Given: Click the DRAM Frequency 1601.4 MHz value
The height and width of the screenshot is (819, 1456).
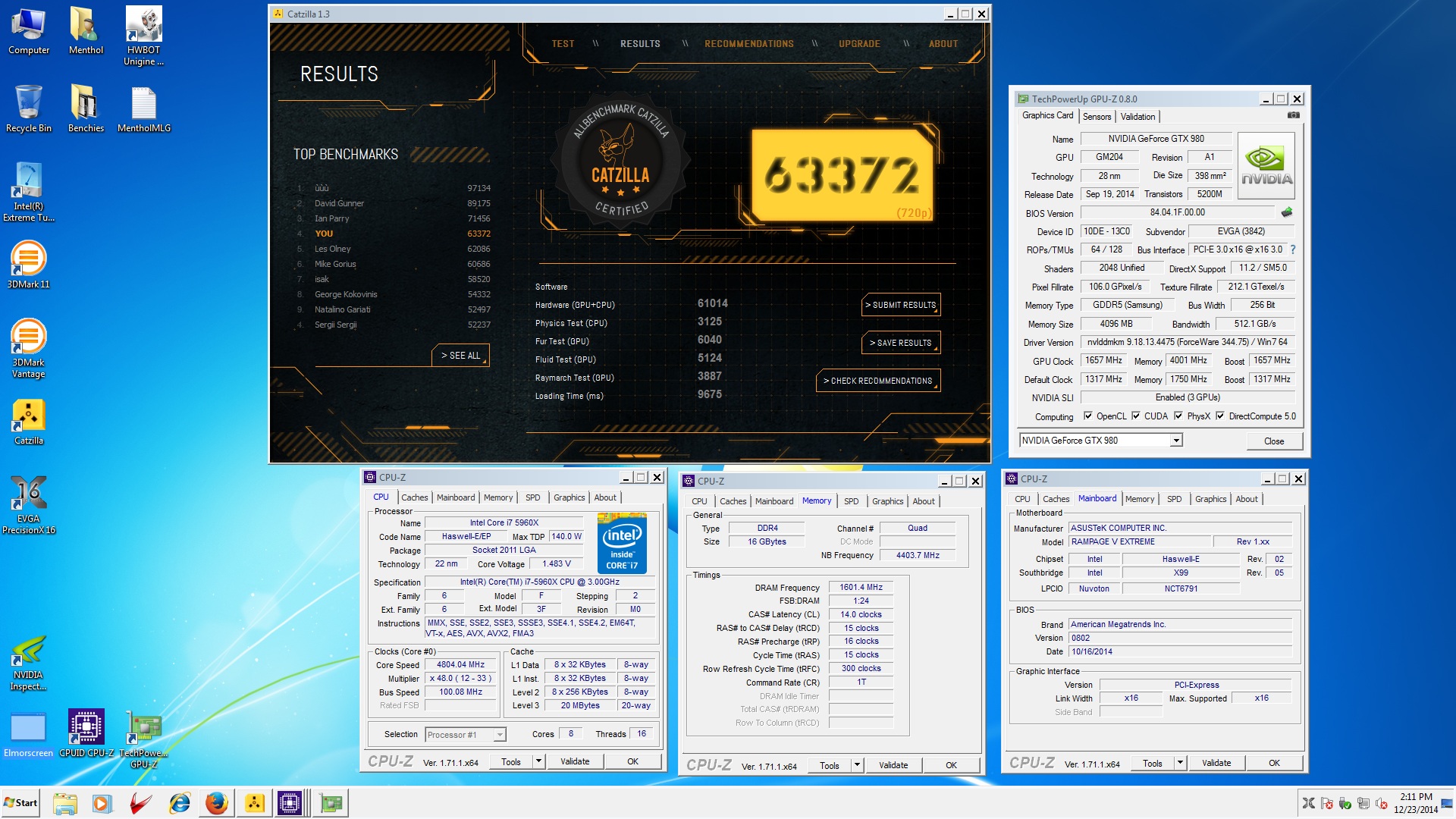Looking at the screenshot, I should (x=861, y=587).
